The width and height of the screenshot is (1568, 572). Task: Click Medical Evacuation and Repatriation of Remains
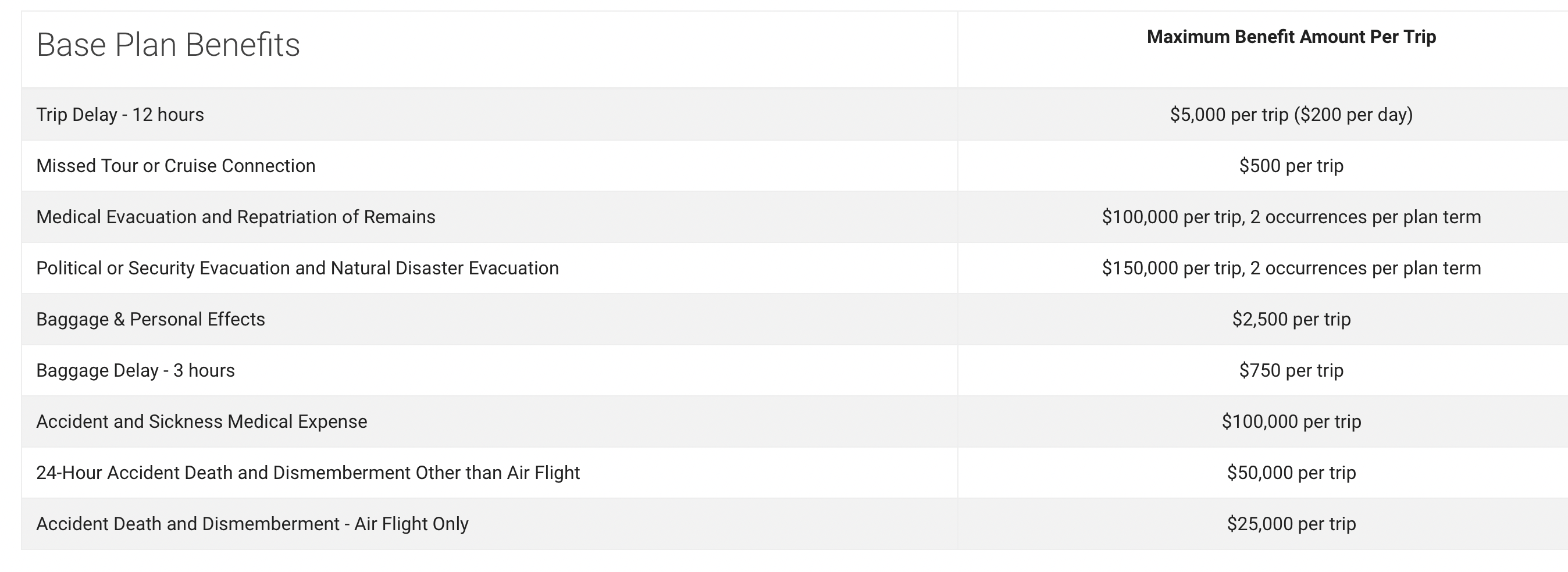point(236,217)
